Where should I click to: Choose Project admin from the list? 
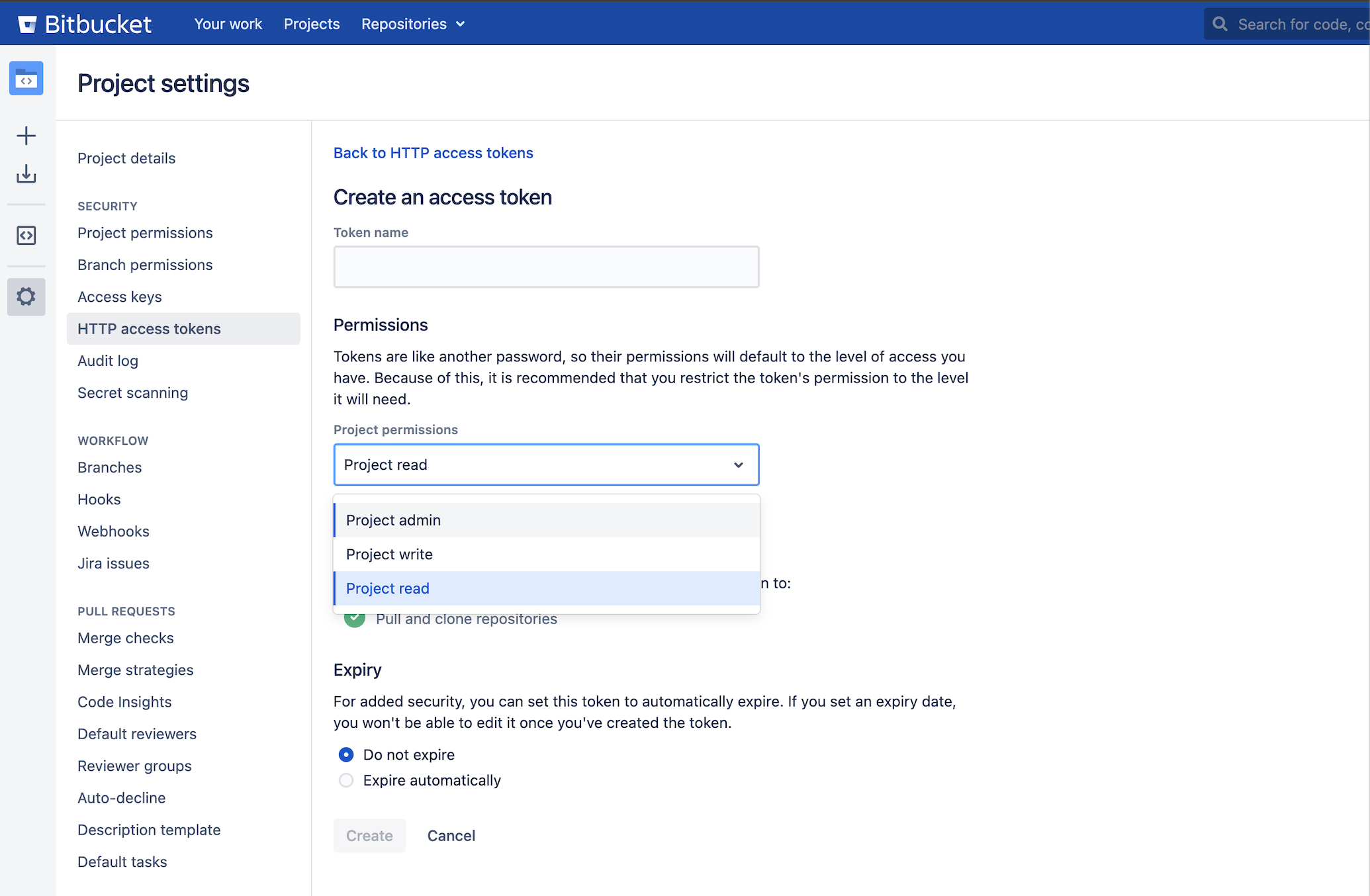(x=547, y=520)
